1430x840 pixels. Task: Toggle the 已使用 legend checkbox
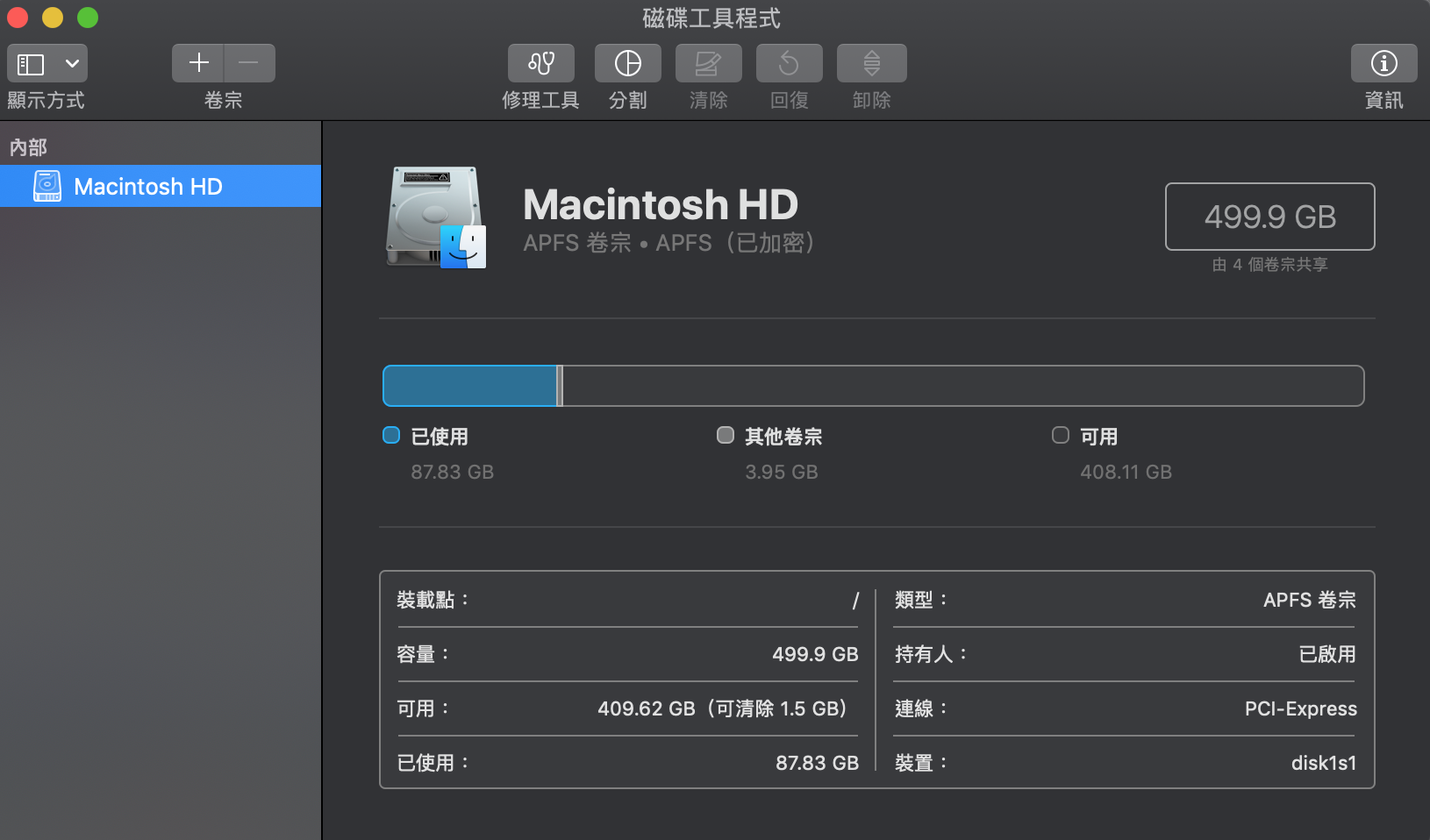point(390,435)
